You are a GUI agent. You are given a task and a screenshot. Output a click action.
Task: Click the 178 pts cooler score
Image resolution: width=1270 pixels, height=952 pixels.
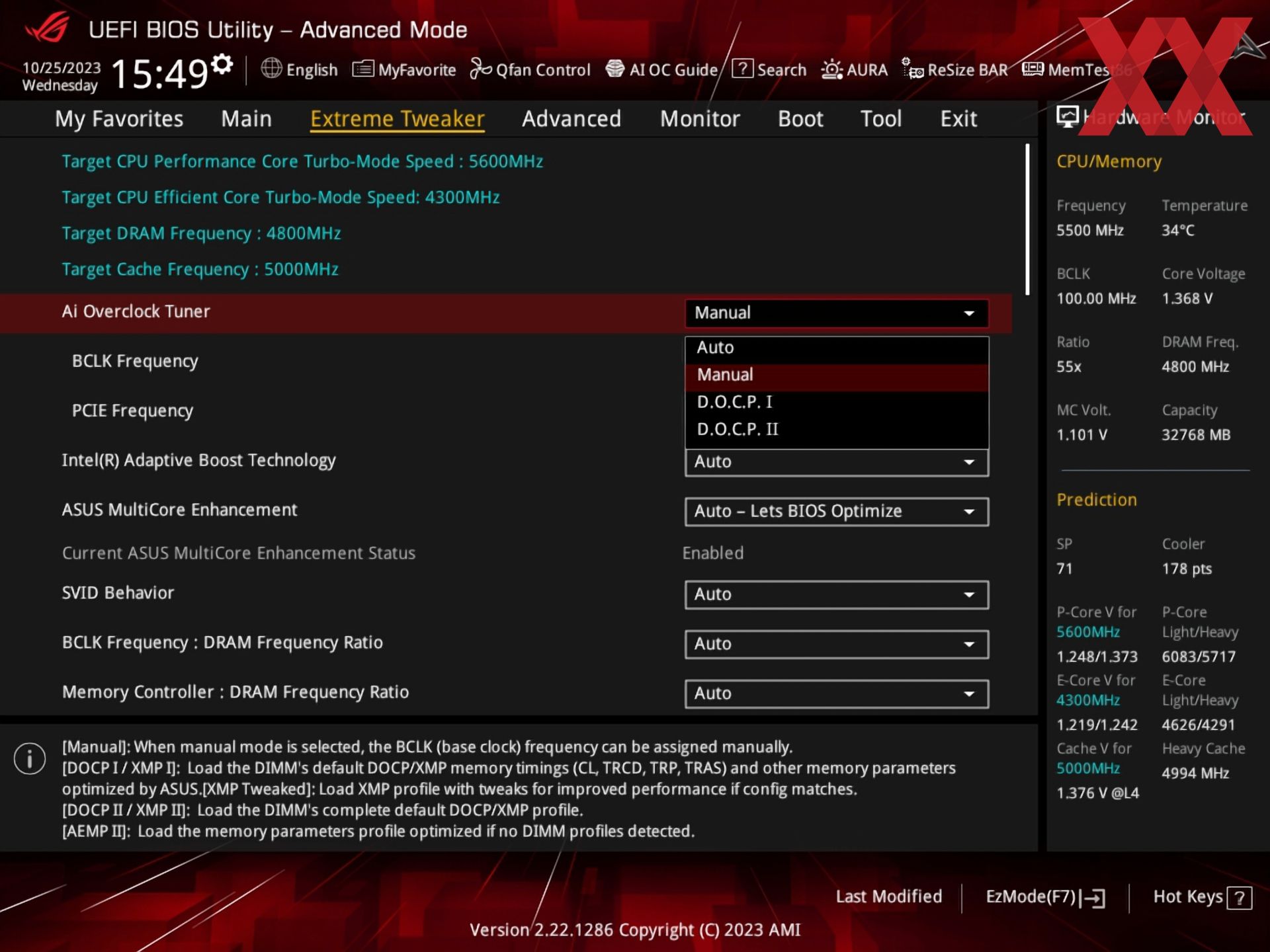click(x=1187, y=569)
